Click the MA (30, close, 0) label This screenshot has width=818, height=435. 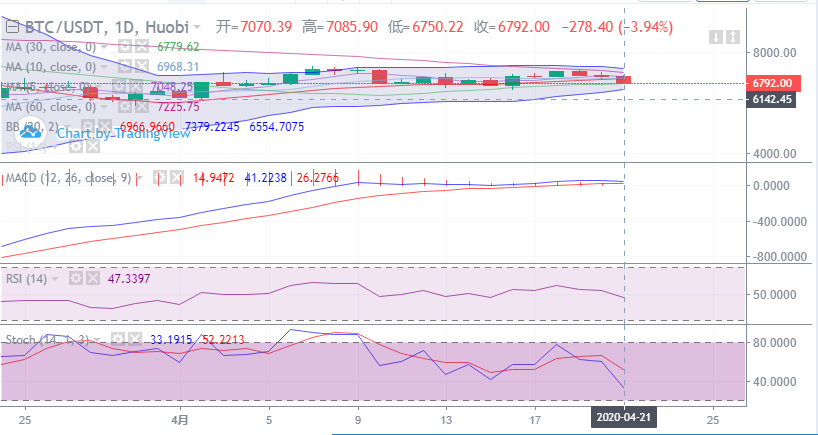pos(51,47)
